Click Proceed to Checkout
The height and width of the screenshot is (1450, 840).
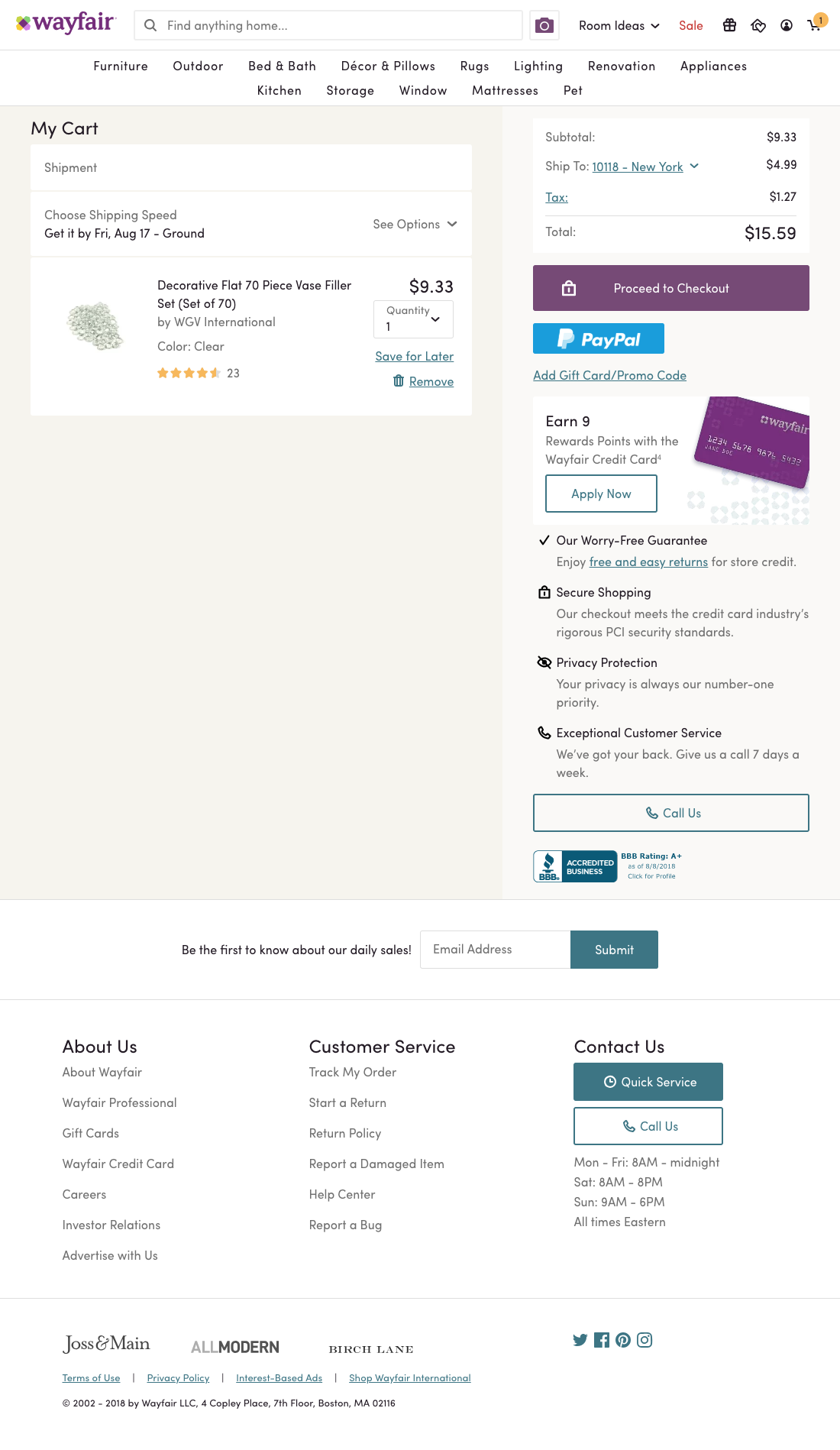tap(670, 287)
